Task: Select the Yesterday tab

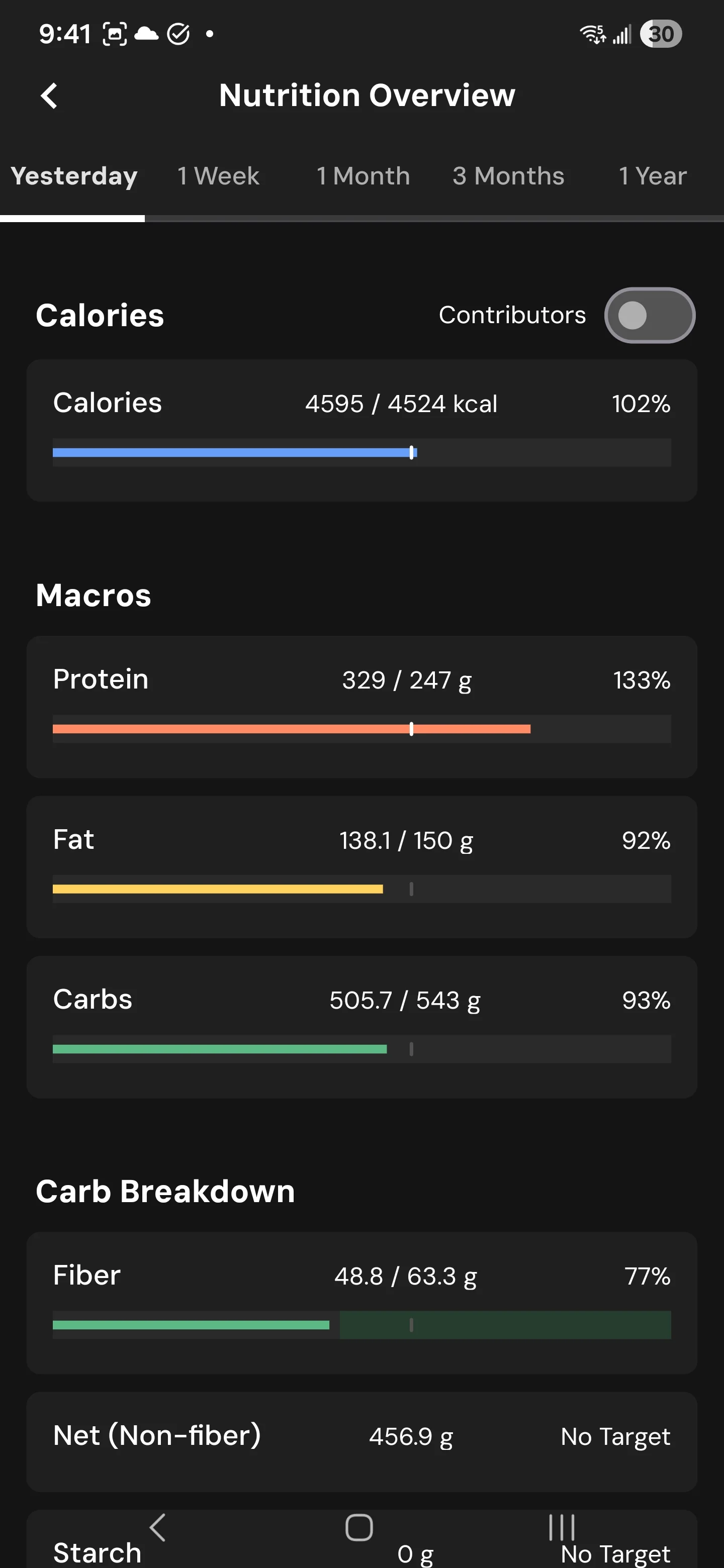Action: [x=74, y=176]
